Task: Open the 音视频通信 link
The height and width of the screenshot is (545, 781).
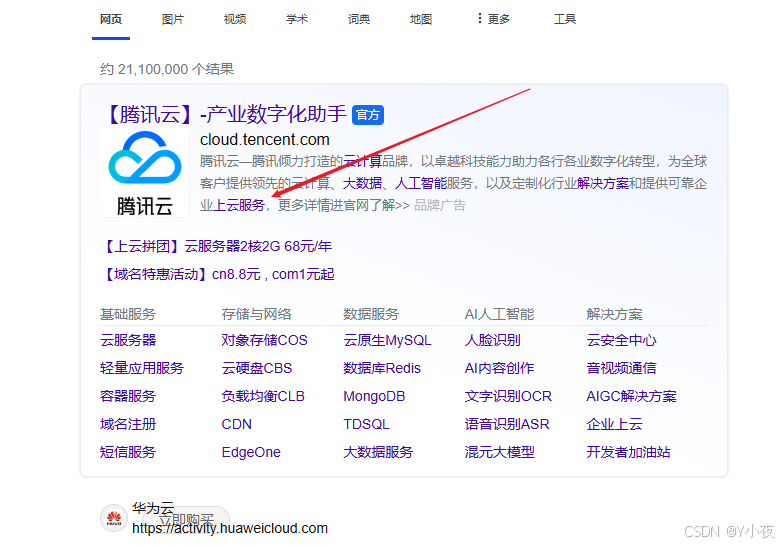Action: pos(621,368)
